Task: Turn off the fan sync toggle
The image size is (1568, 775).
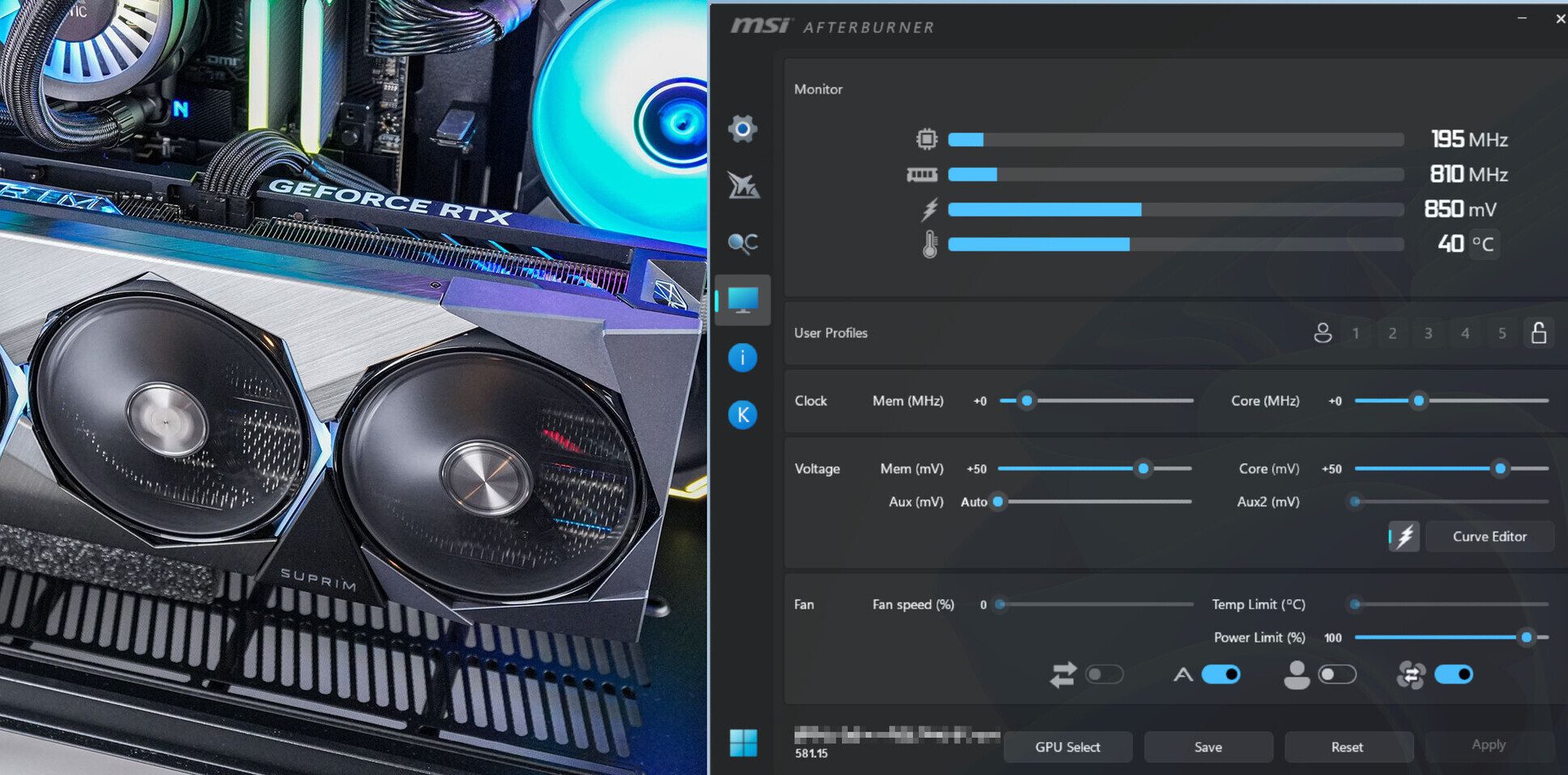Action: pos(1453,674)
